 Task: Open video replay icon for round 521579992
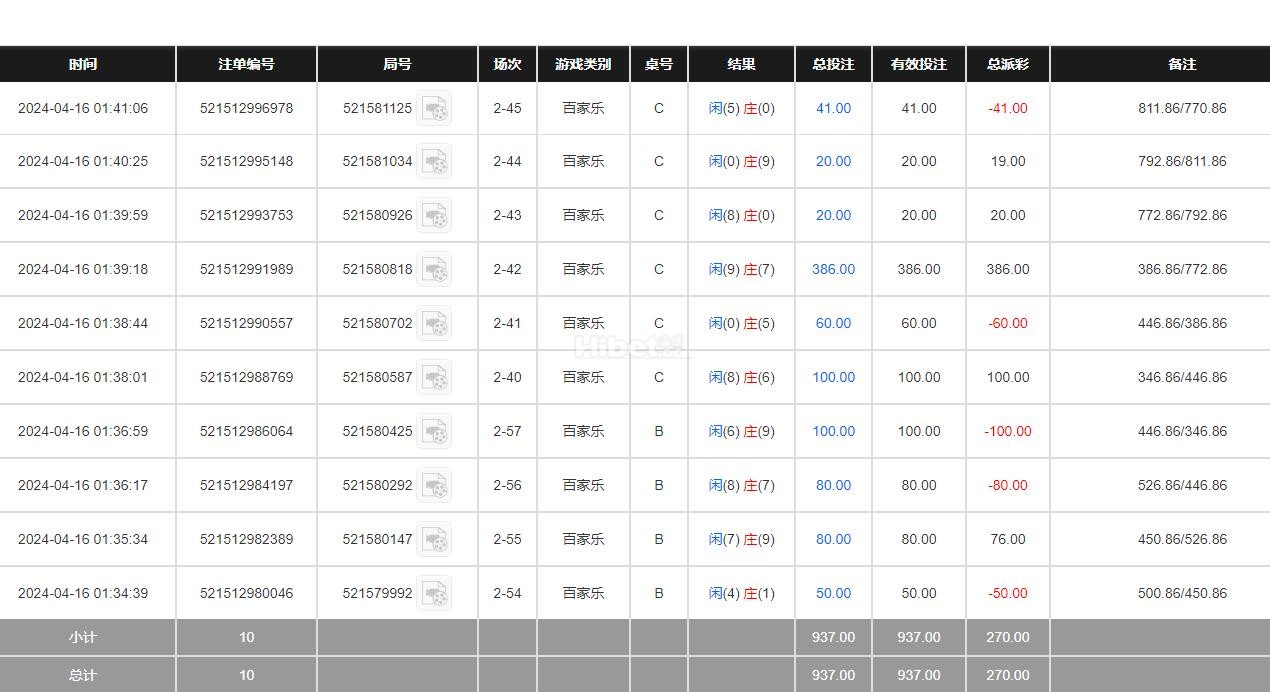[434, 594]
